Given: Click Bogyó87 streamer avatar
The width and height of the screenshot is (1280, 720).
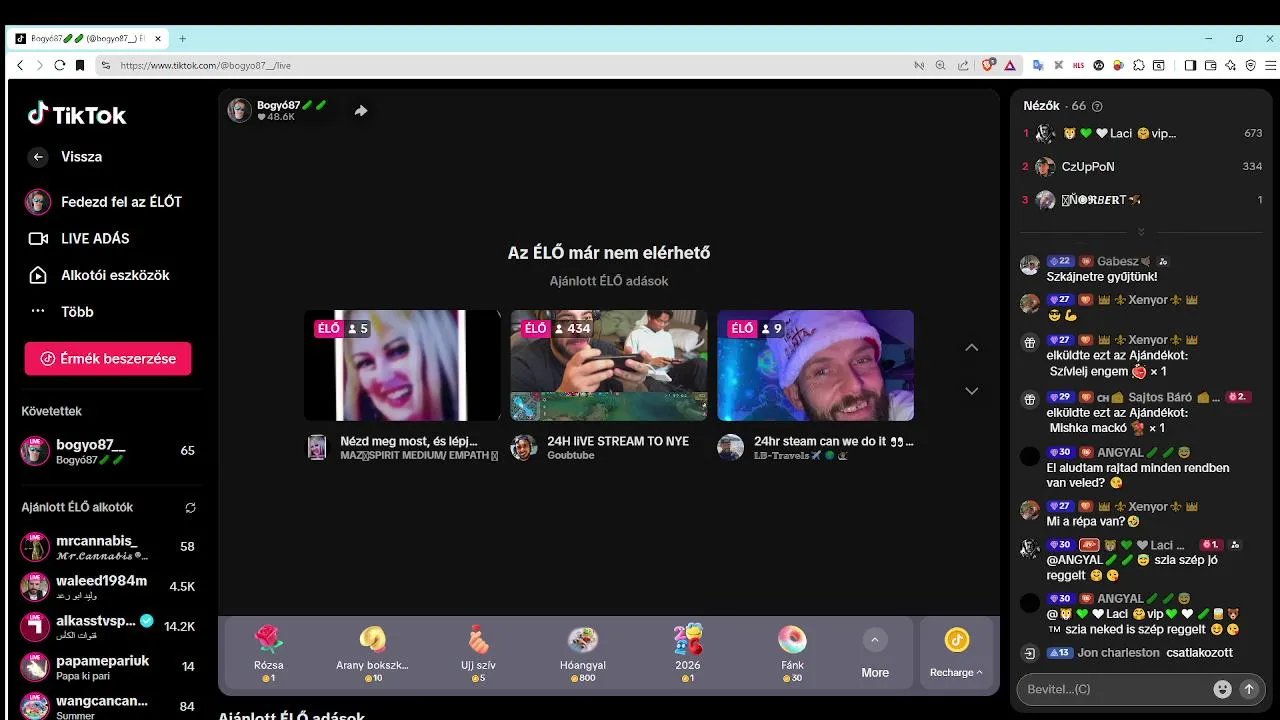Looking at the screenshot, I should (239, 110).
